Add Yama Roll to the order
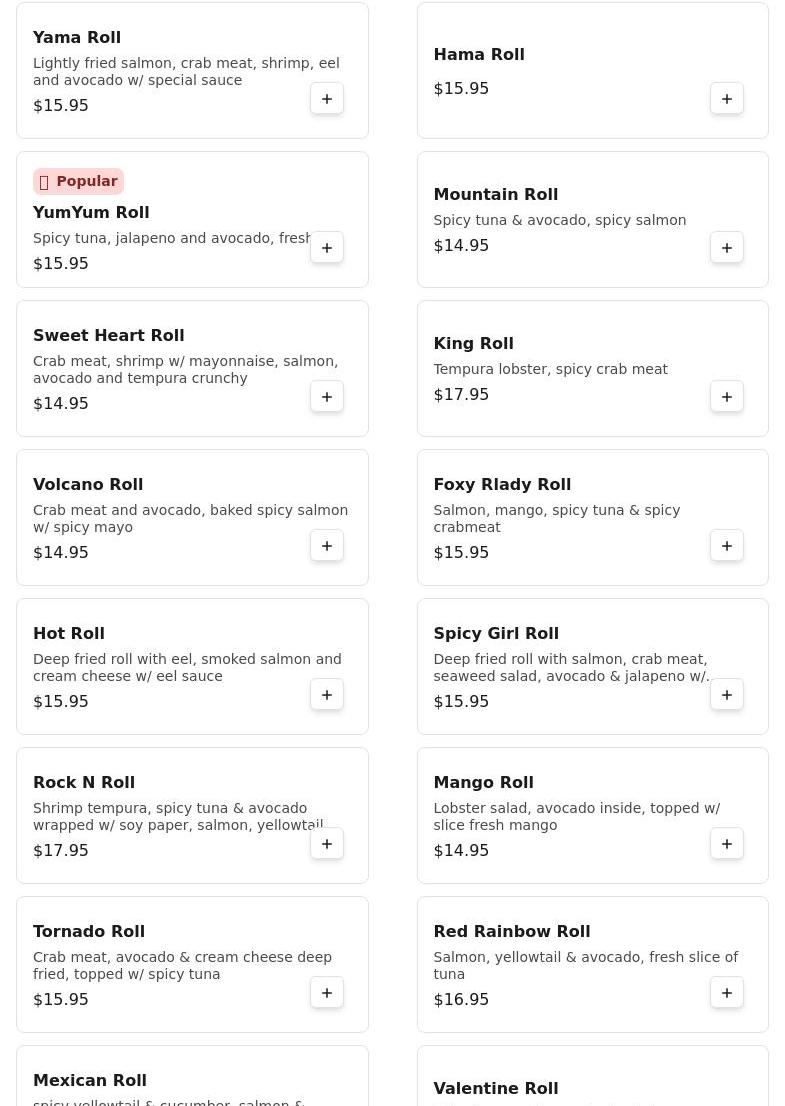The image size is (785, 1106). (x=327, y=99)
